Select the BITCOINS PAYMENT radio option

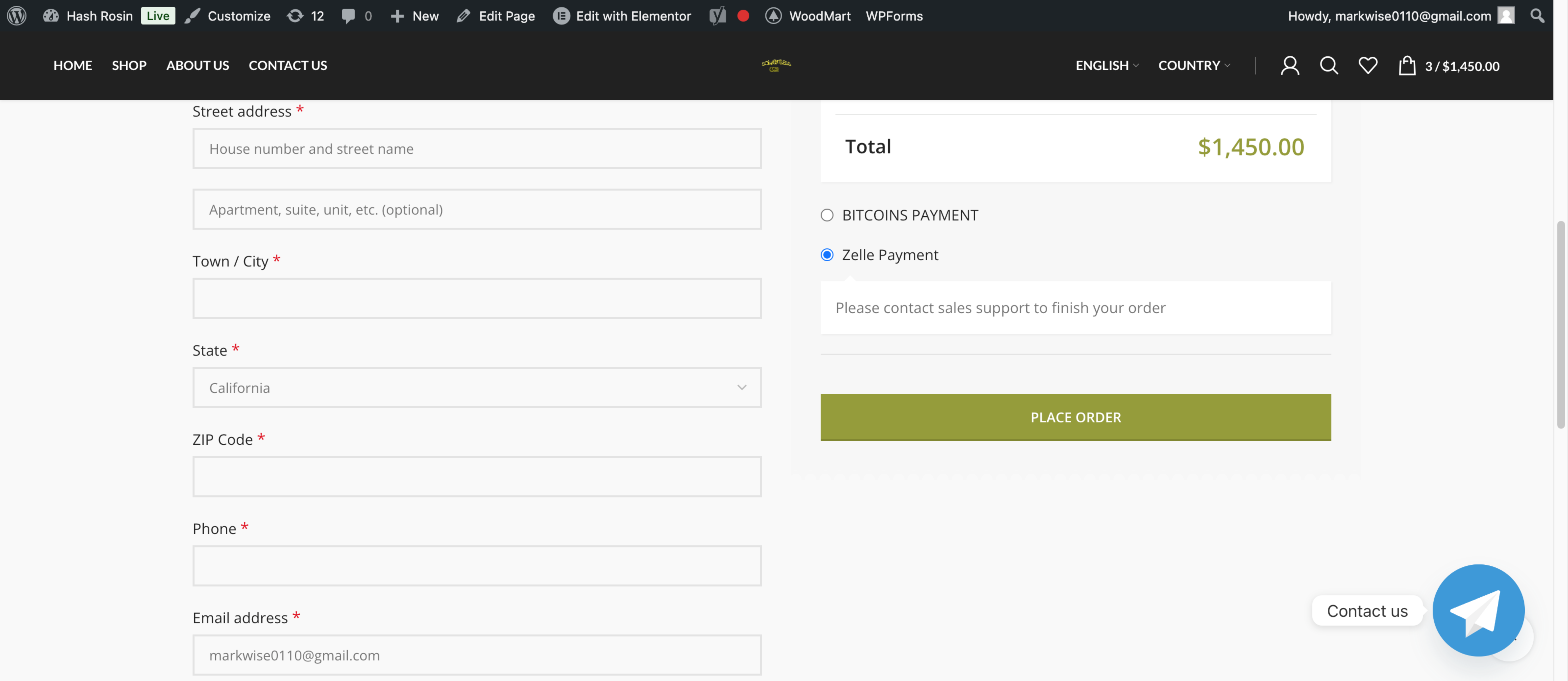(827, 215)
